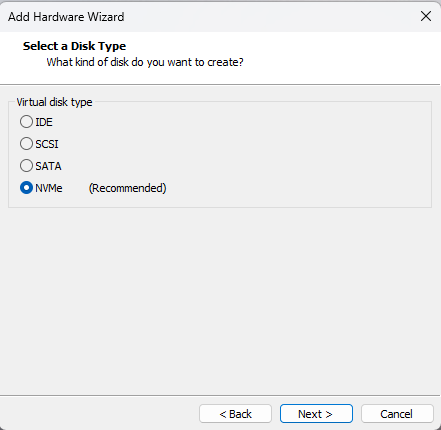Click the (Recommended) text beside NVMe
The width and height of the screenshot is (441, 430).
point(128,188)
